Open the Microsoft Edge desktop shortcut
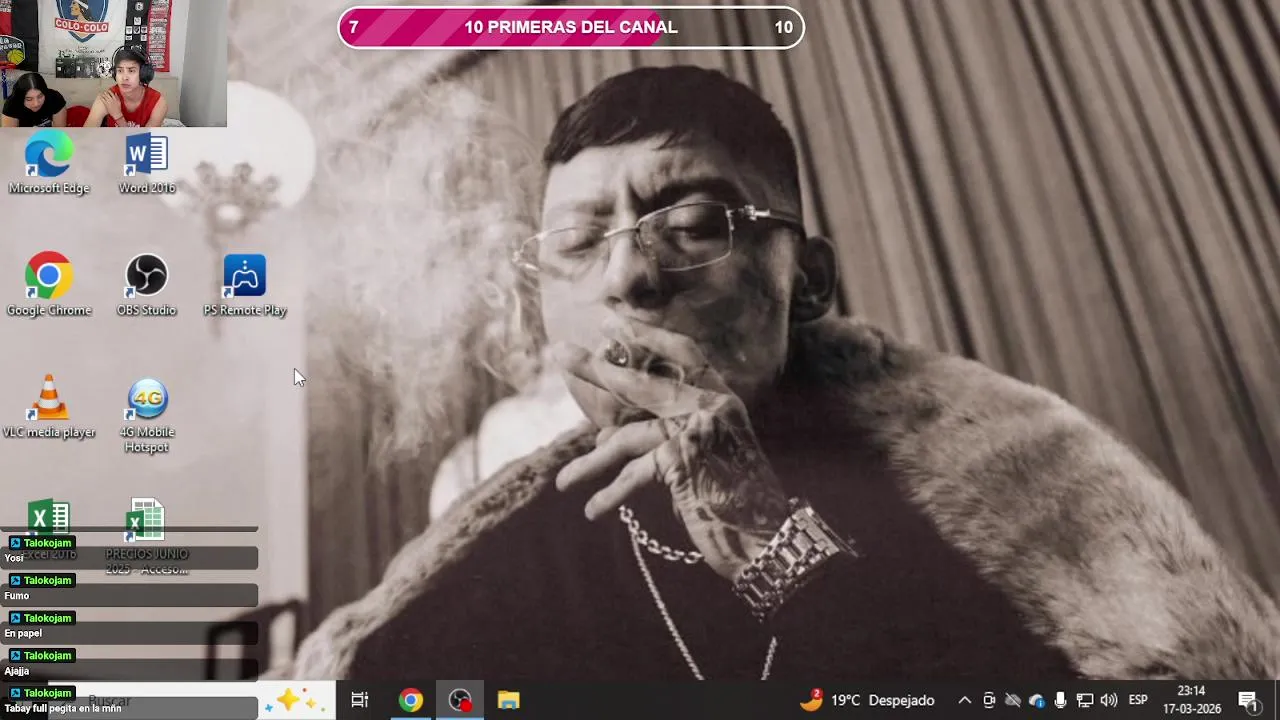Screen dimensions: 1280x720 (48, 165)
